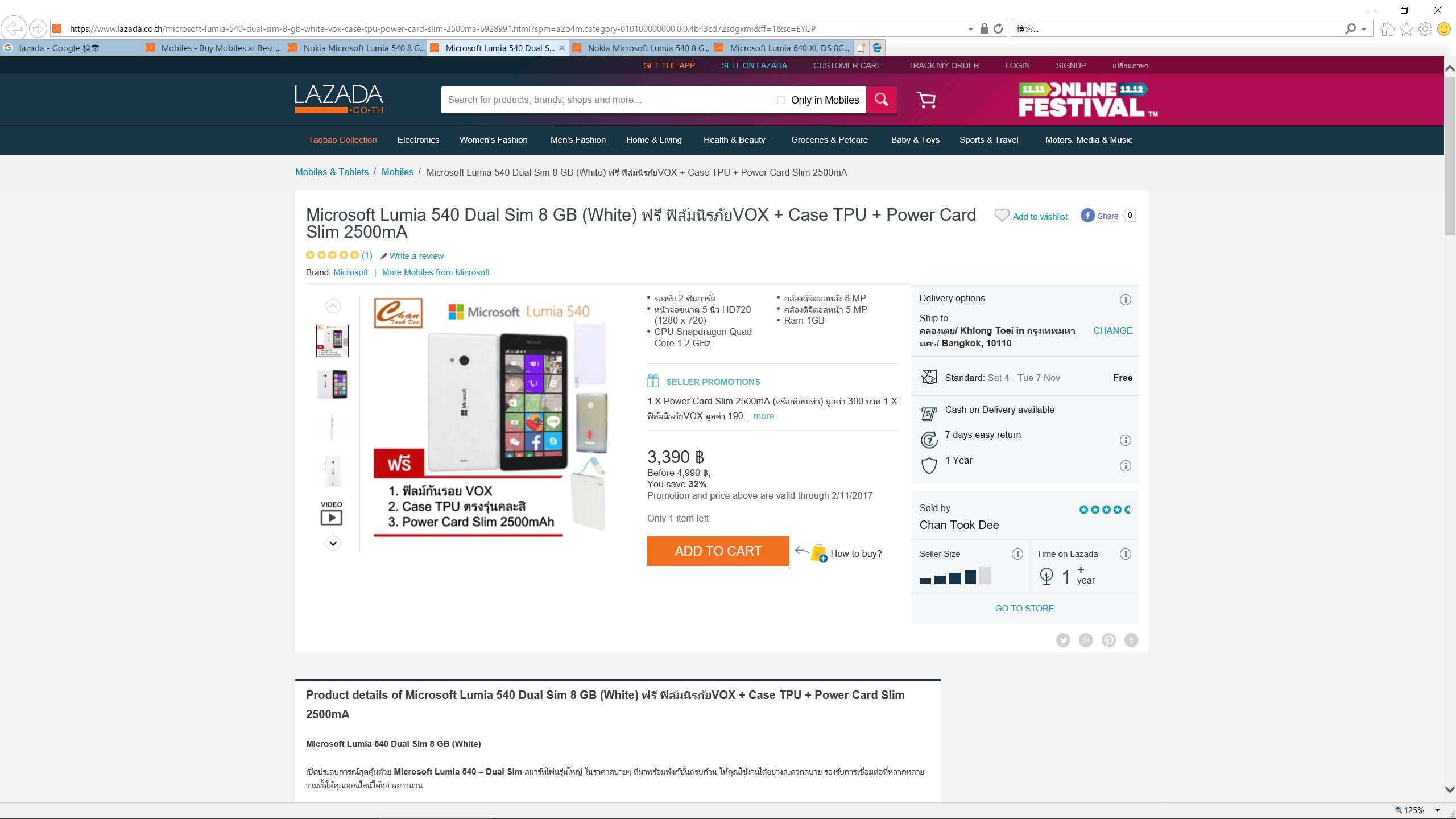Click the browser forward arrow button
Viewport: 1456px width, 819px height.
(x=38, y=28)
